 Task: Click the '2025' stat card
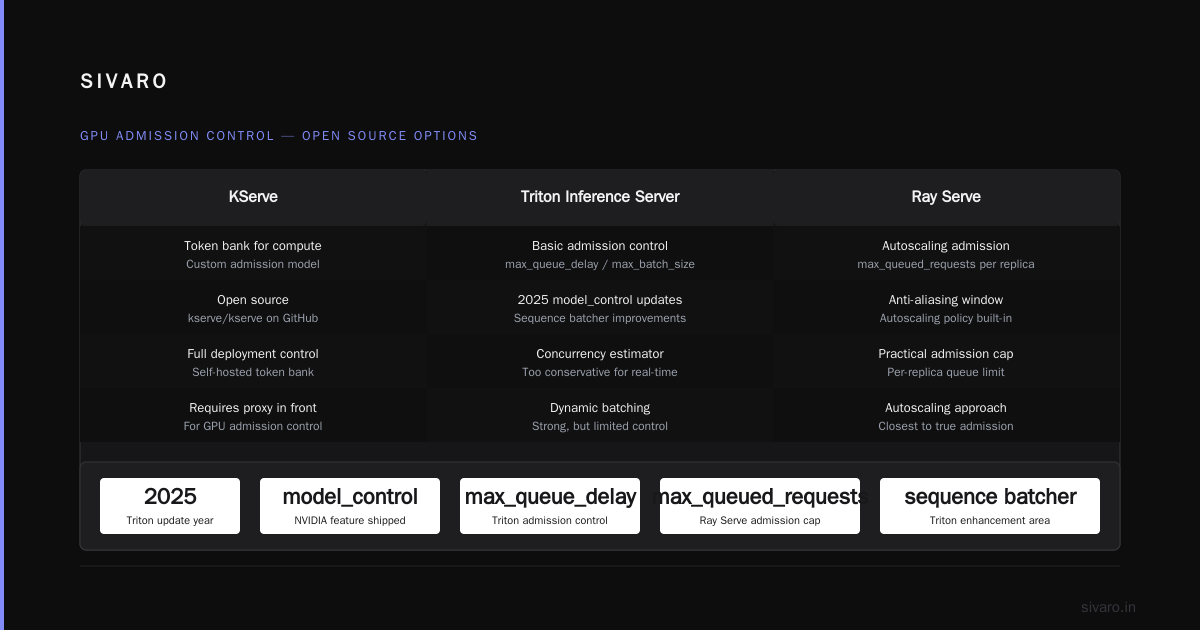click(170, 506)
